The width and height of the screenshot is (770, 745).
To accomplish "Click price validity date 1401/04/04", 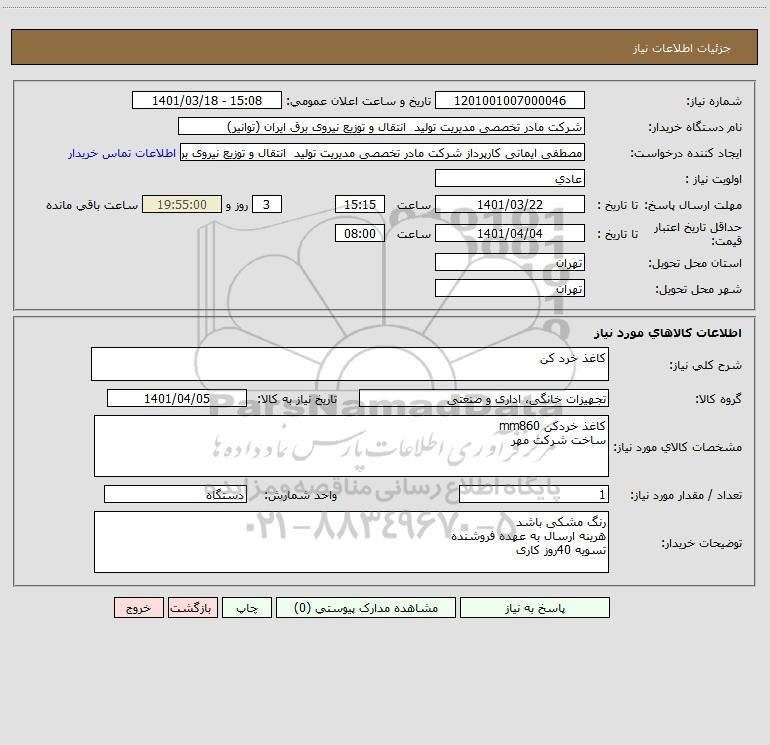I will pyautogui.click(x=510, y=233).
